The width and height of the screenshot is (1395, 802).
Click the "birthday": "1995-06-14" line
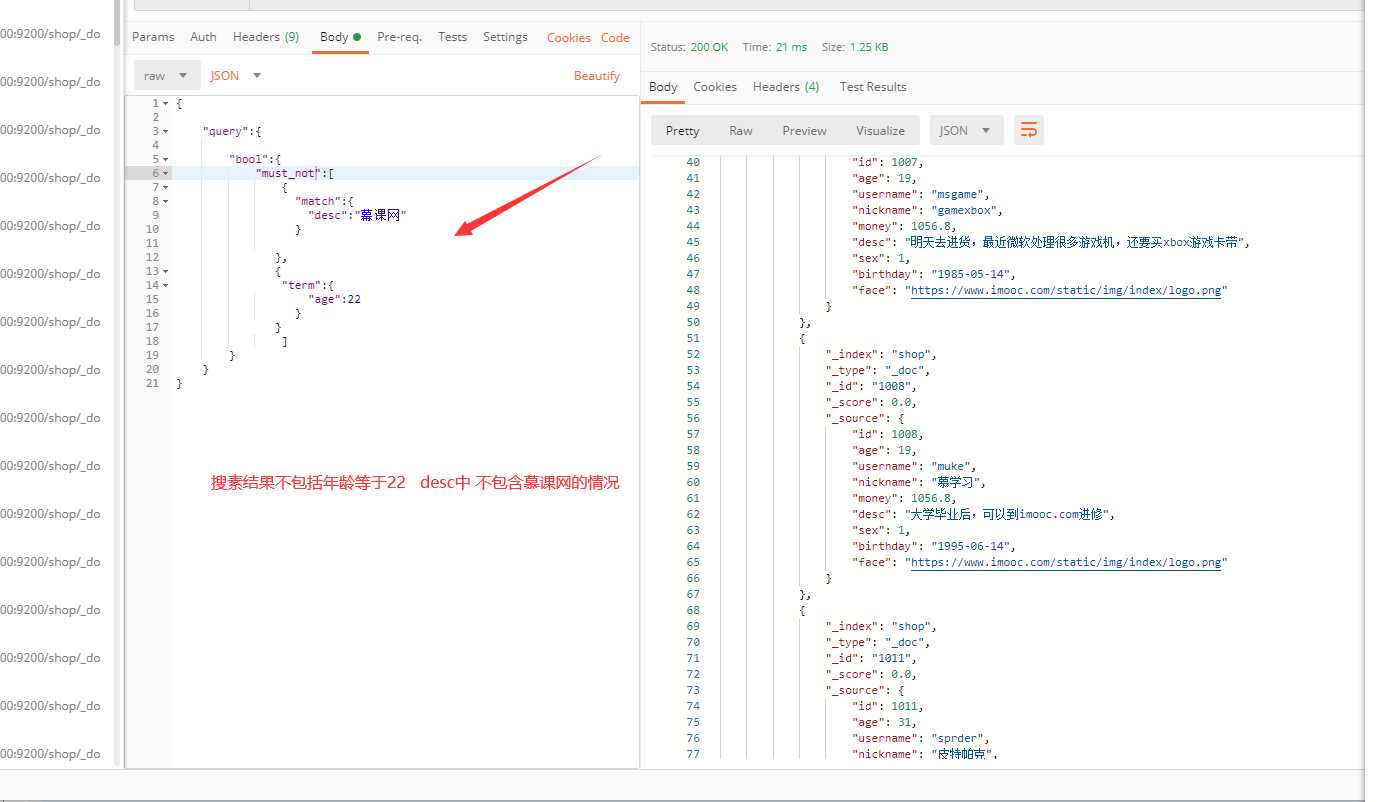[x=933, y=546]
